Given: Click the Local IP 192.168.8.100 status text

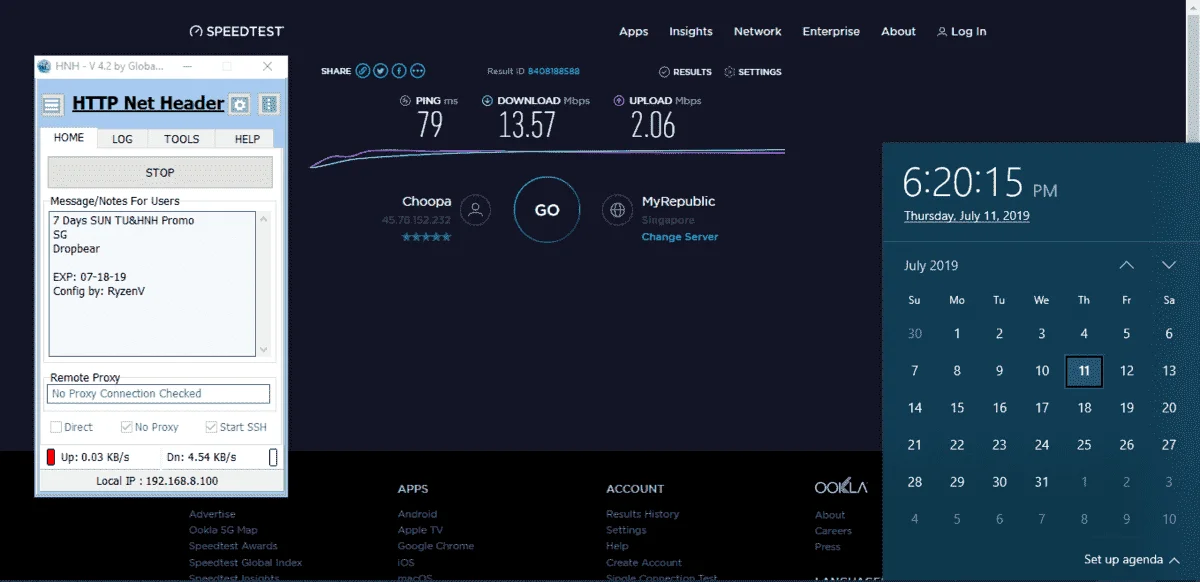Looking at the screenshot, I should click(157, 481).
